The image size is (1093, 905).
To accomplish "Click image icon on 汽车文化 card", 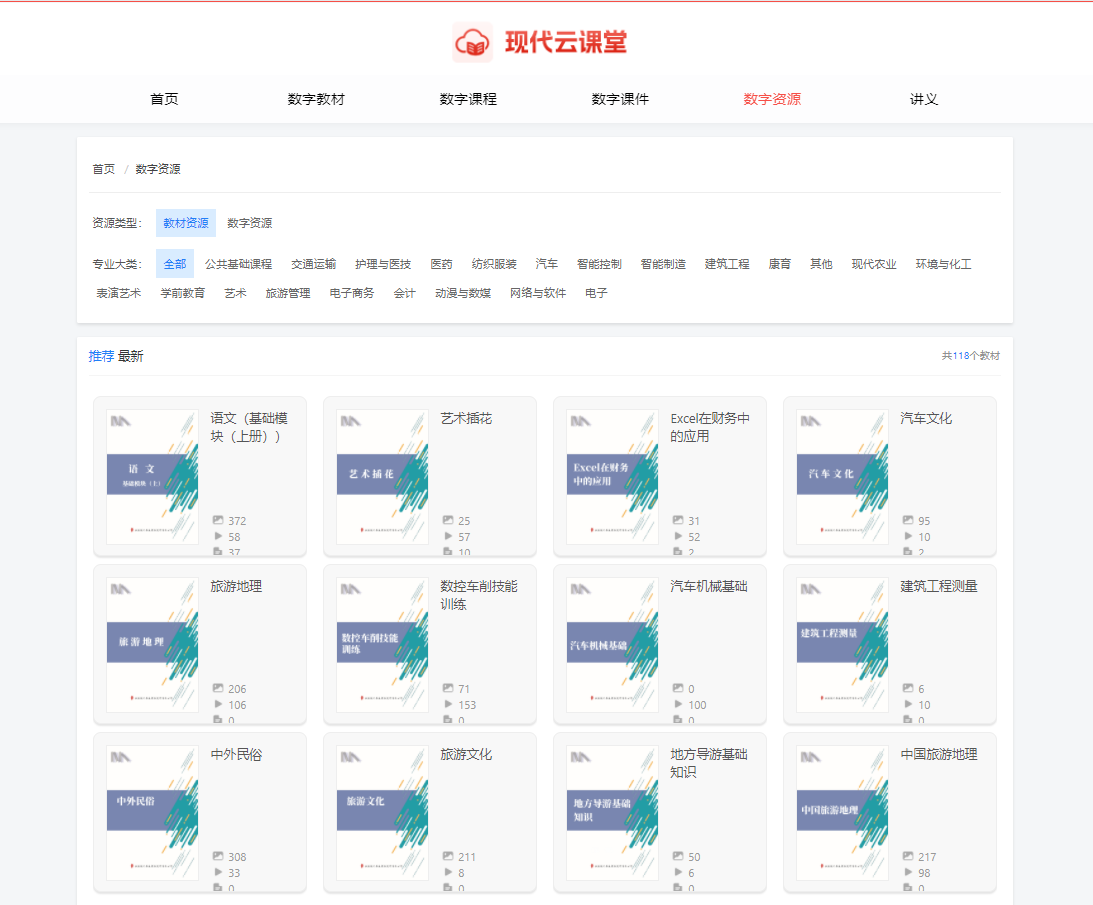I will [x=908, y=521].
